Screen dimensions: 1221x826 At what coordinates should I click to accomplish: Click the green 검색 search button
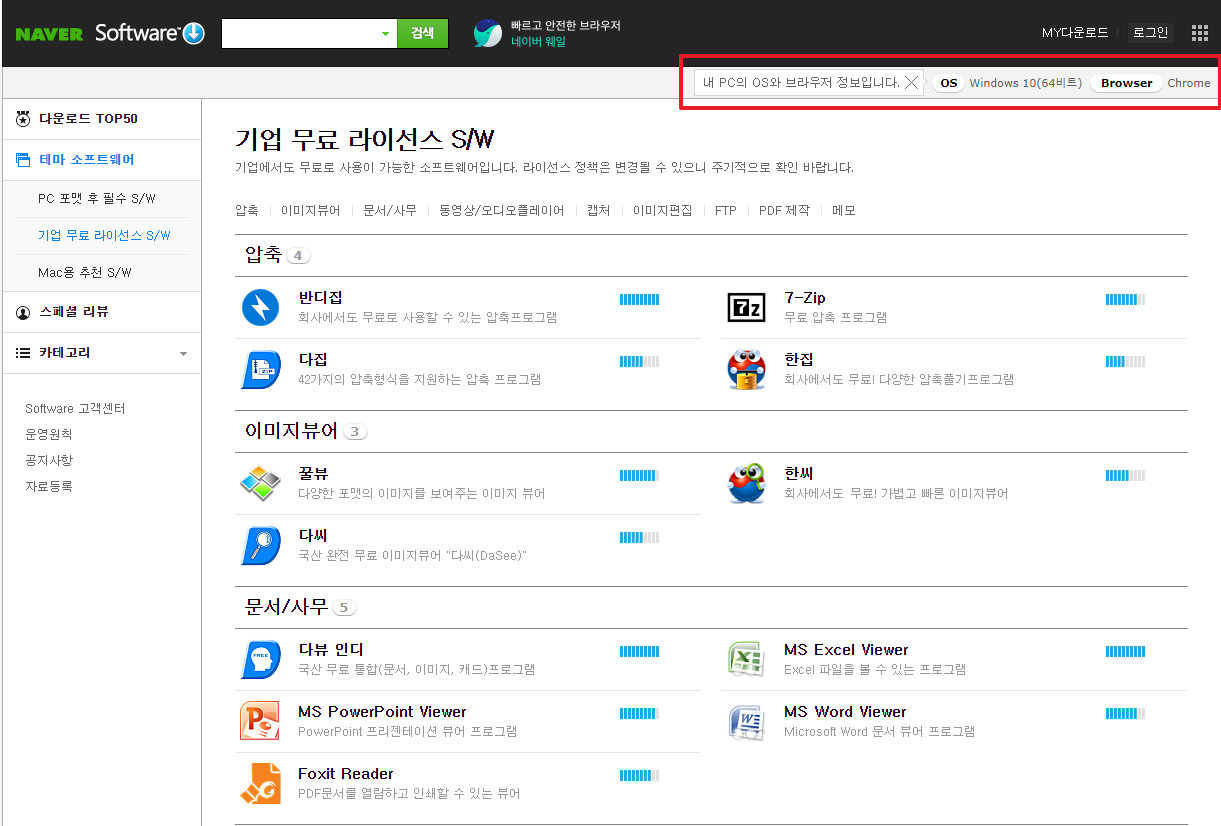click(x=423, y=33)
